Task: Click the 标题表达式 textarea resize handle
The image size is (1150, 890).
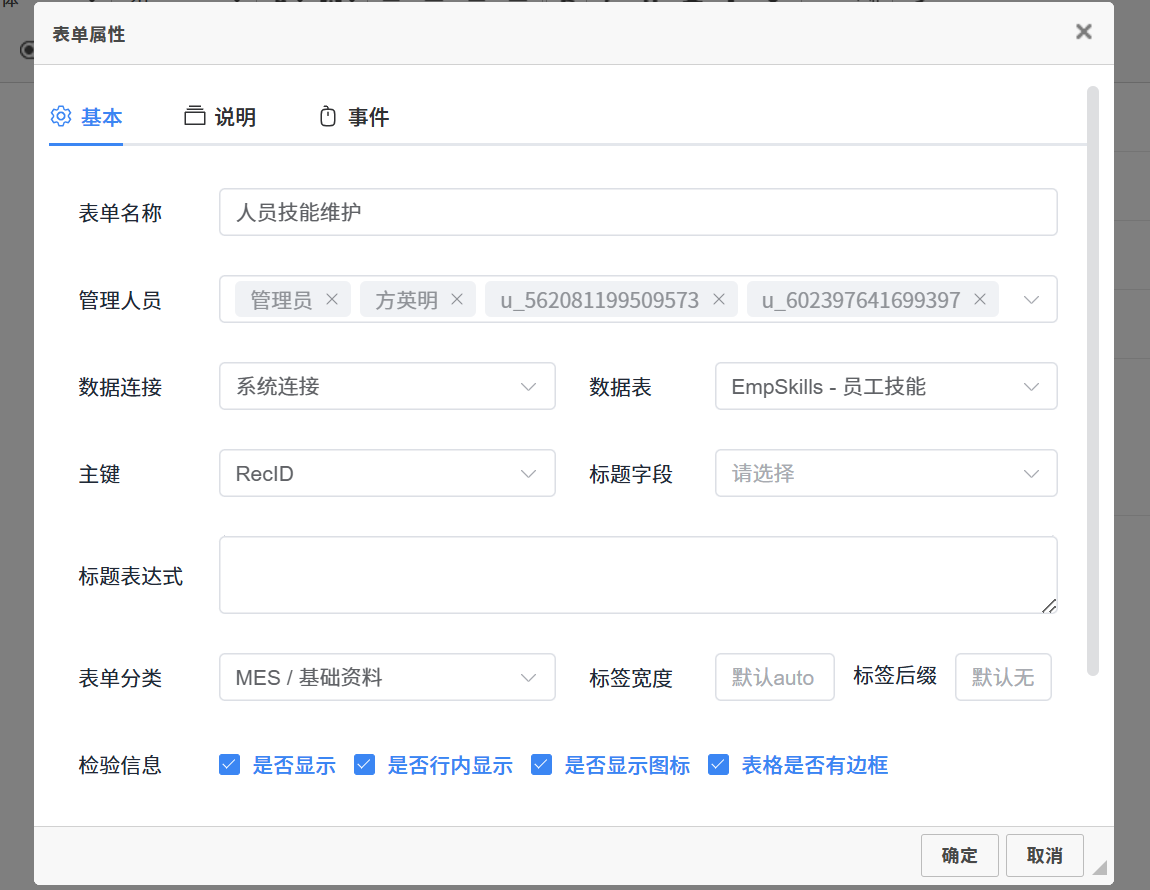Action: [x=1048, y=605]
